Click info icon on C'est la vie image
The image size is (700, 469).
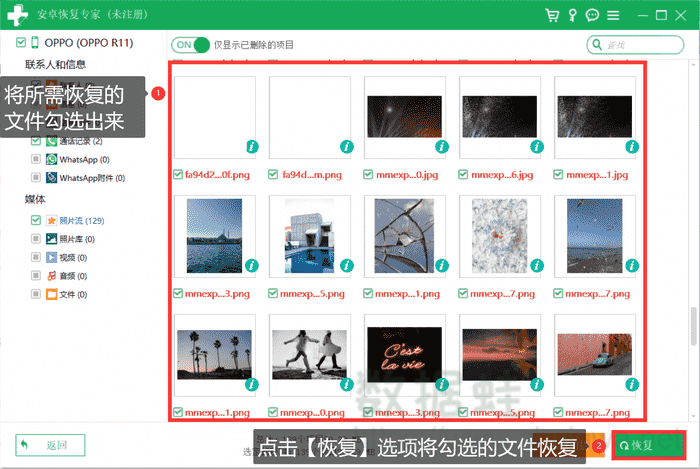click(x=442, y=384)
